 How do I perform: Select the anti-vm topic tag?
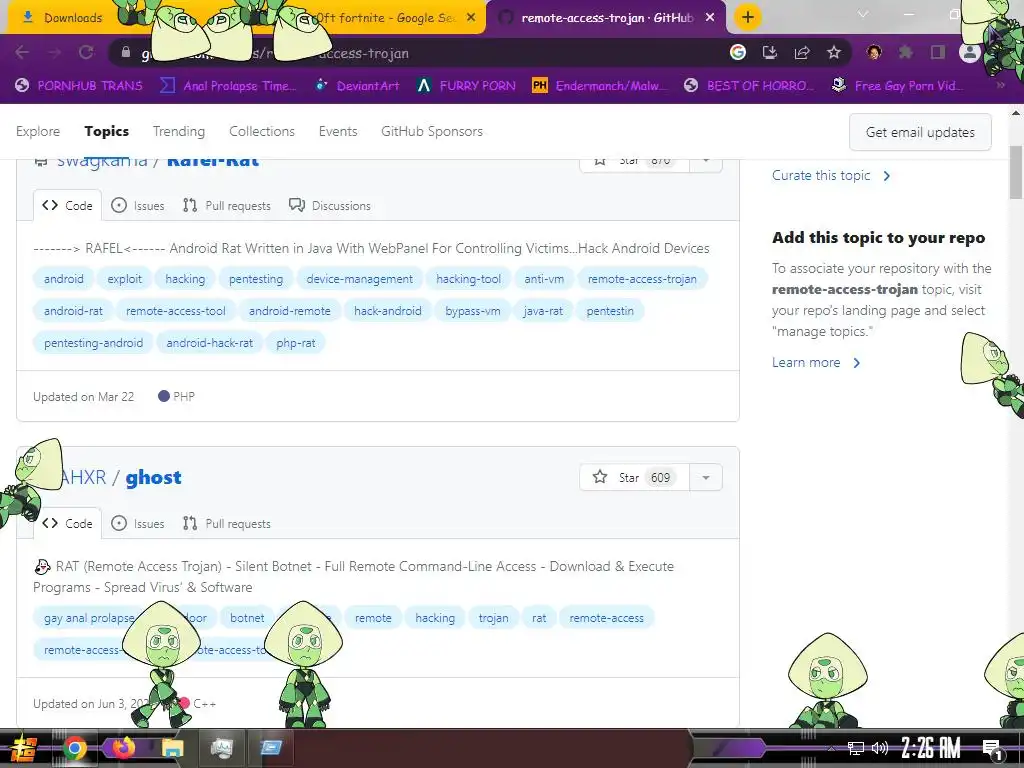(544, 279)
